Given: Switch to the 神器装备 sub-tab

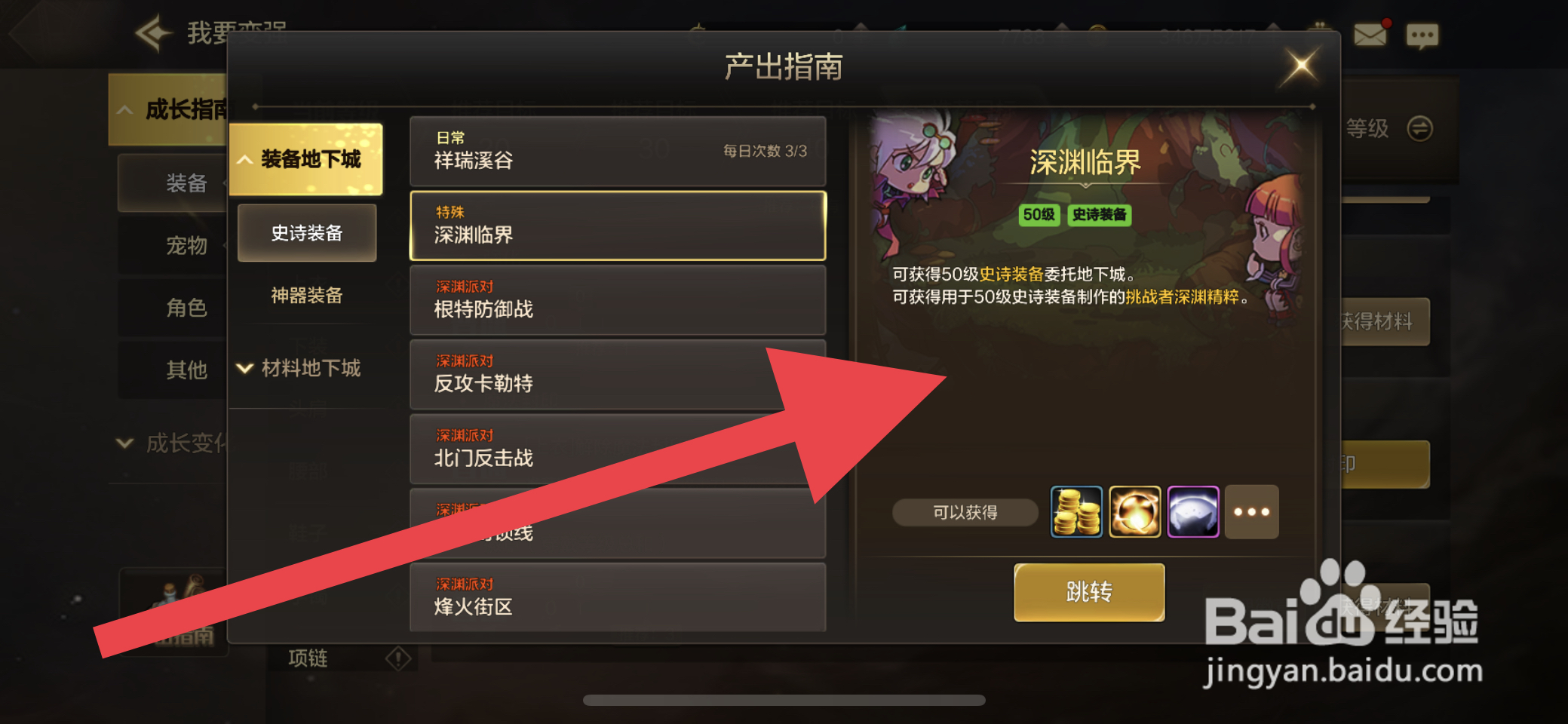Looking at the screenshot, I should point(307,295).
